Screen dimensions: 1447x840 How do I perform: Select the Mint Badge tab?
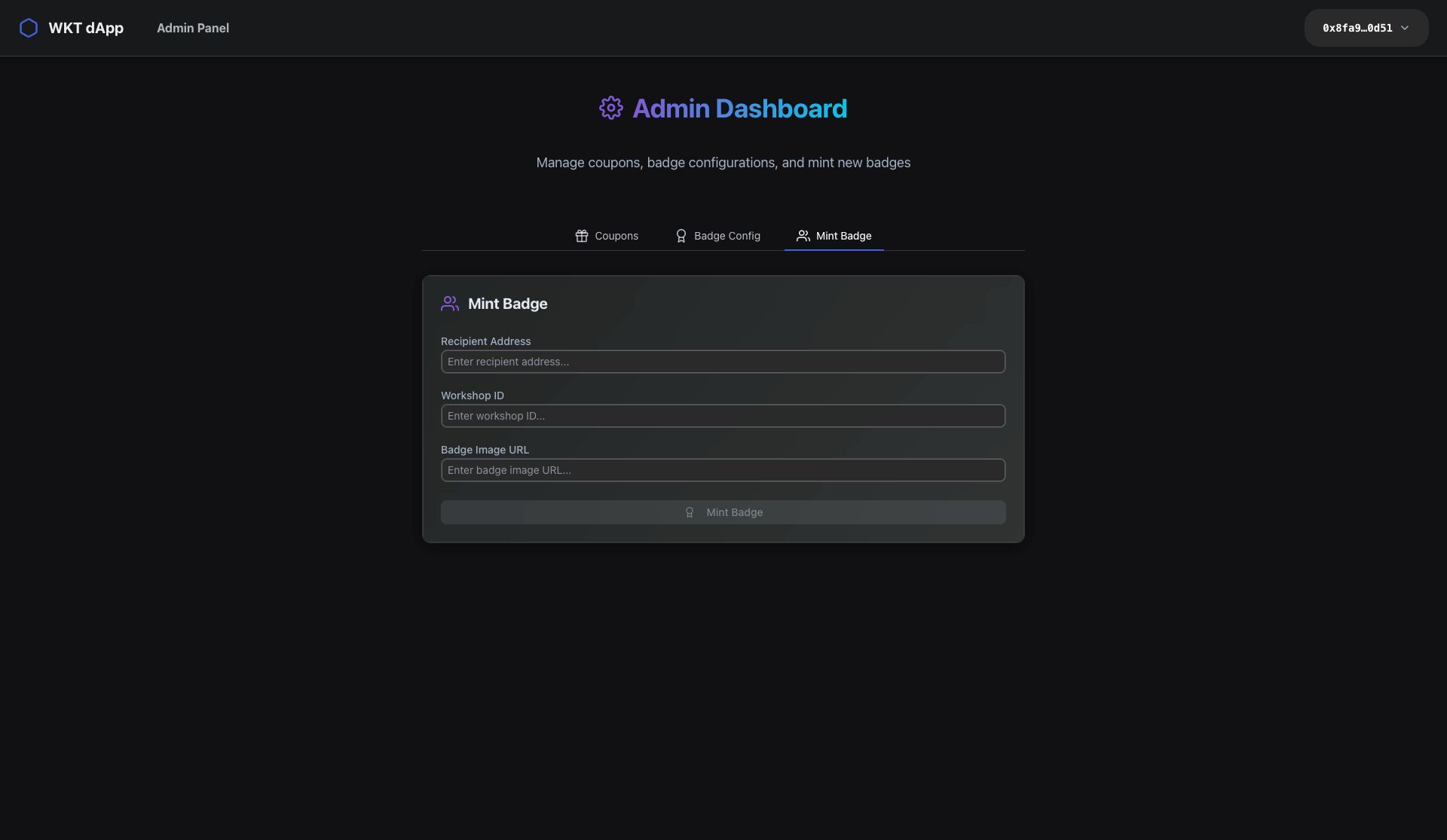843,236
